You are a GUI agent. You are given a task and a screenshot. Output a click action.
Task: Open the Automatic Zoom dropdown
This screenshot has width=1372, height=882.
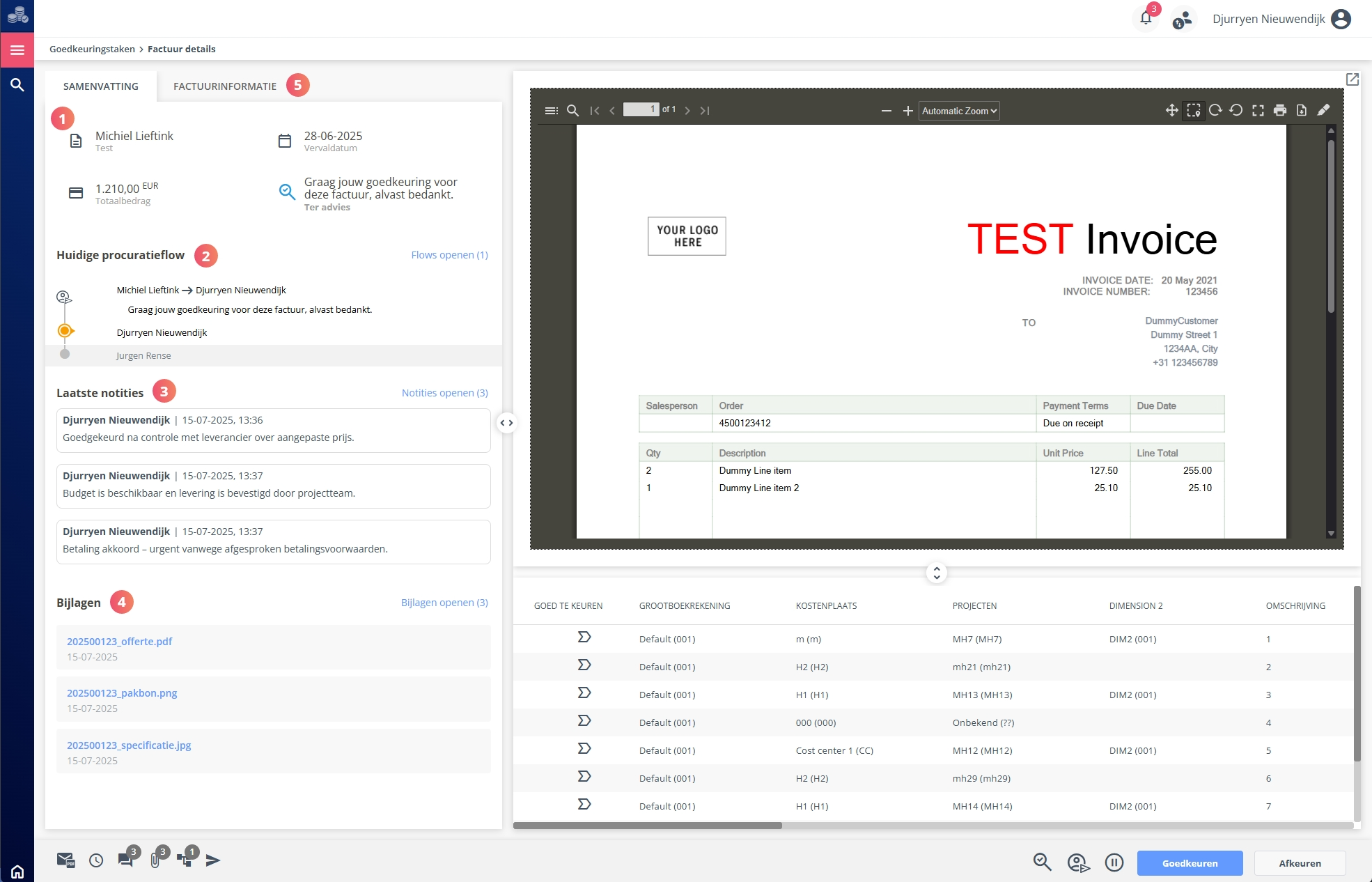click(x=959, y=111)
